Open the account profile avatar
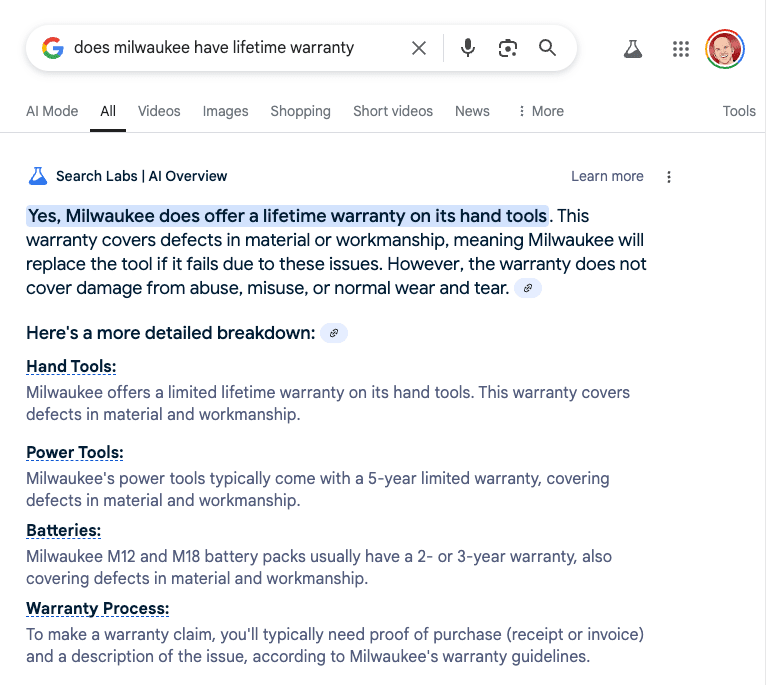Viewport: 766px width, 685px height. [724, 49]
